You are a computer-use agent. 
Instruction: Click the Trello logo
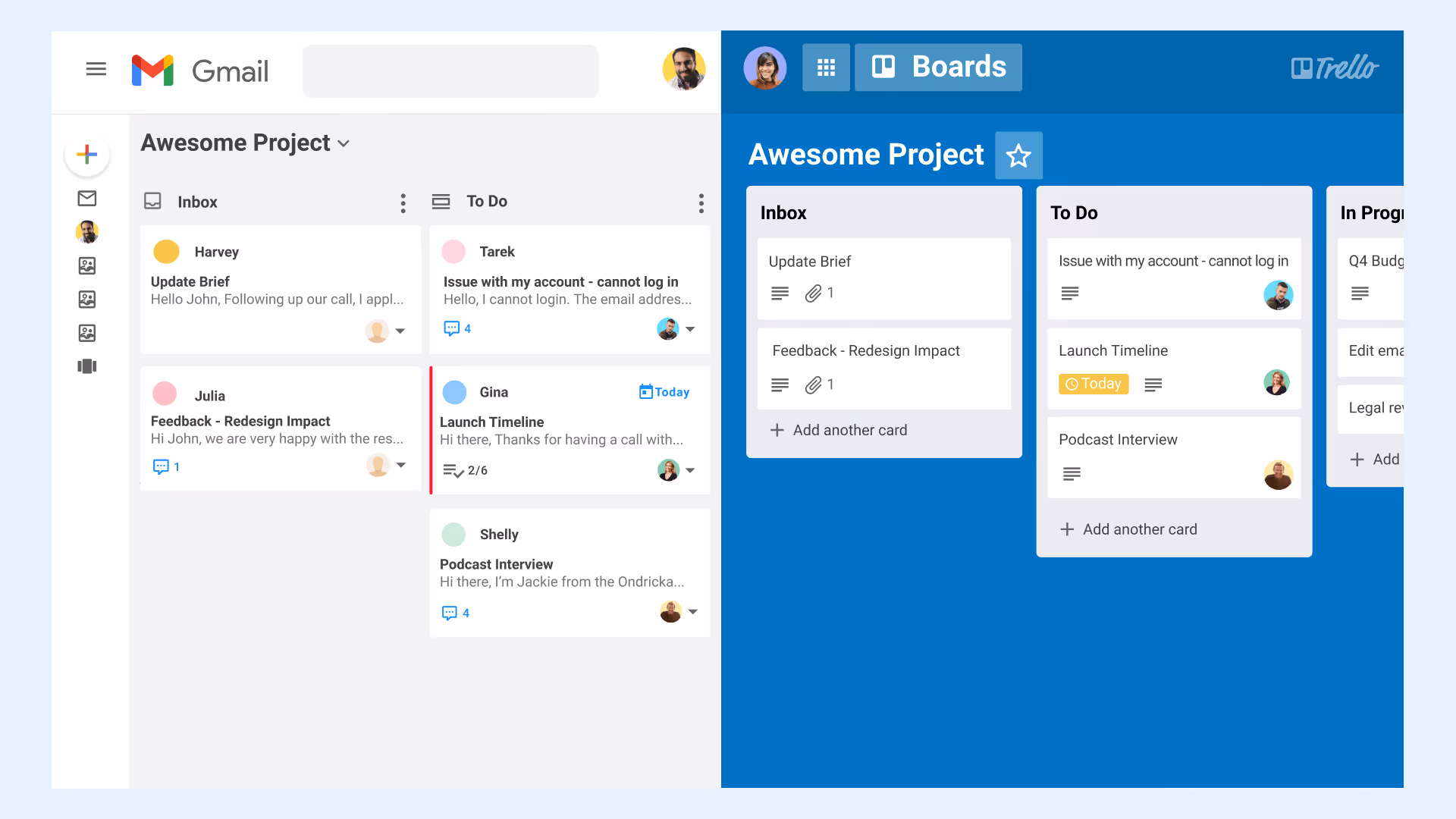(x=1335, y=67)
